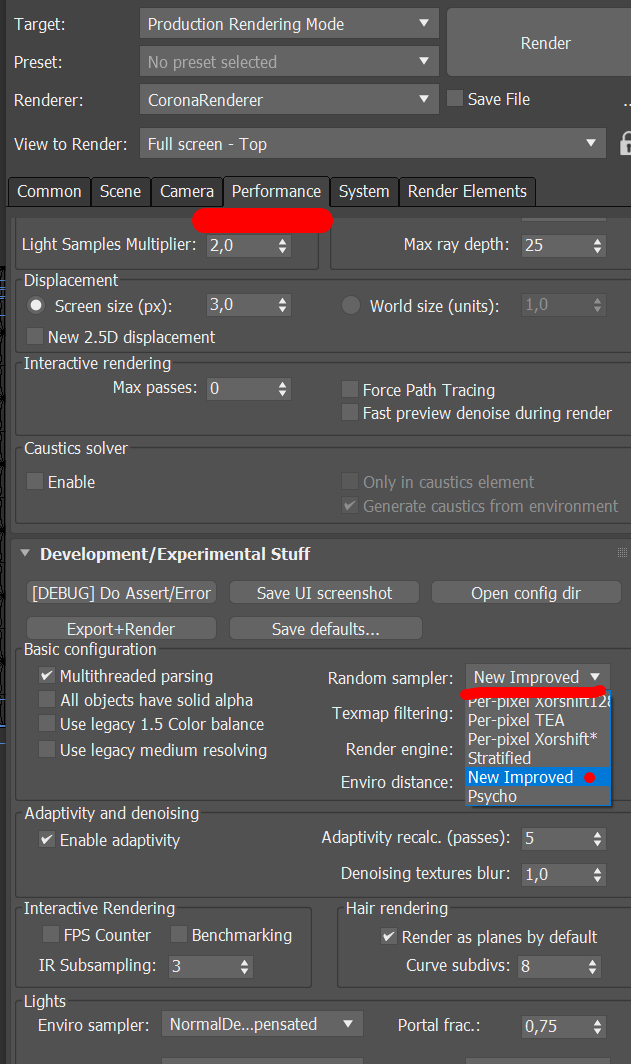Click the Denoising textures blur field
The image size is (631, 1064).
pyautogui.click(x=555, y=874)
